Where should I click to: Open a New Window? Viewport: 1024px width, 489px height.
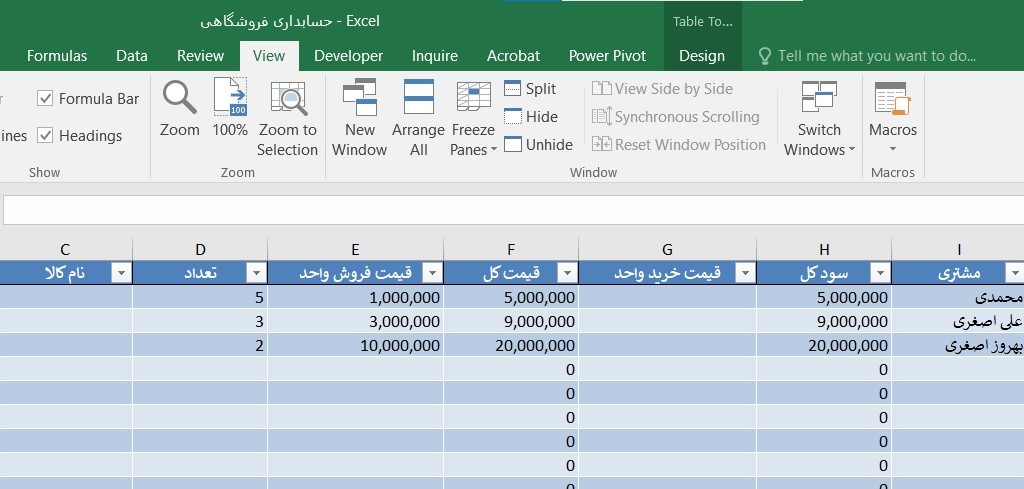click(359, 118)
